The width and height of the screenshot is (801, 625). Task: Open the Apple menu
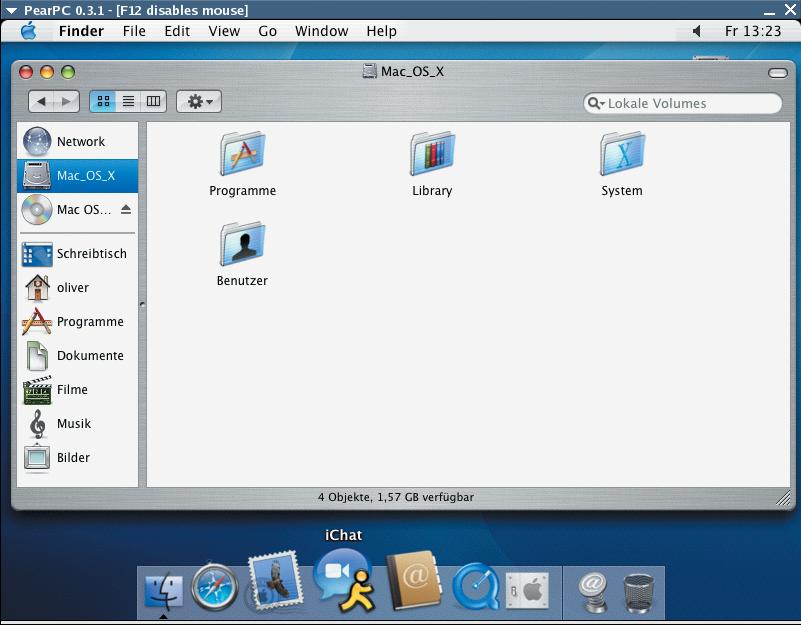(x=29, y=31)
